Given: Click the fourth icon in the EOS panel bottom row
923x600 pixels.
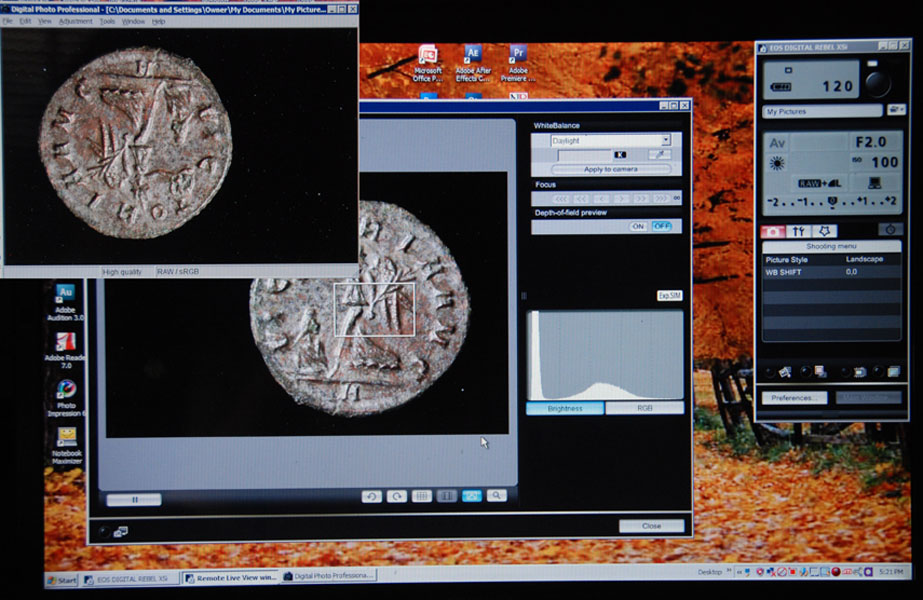Looking at the screenshot, I should (x=893, y=371).
